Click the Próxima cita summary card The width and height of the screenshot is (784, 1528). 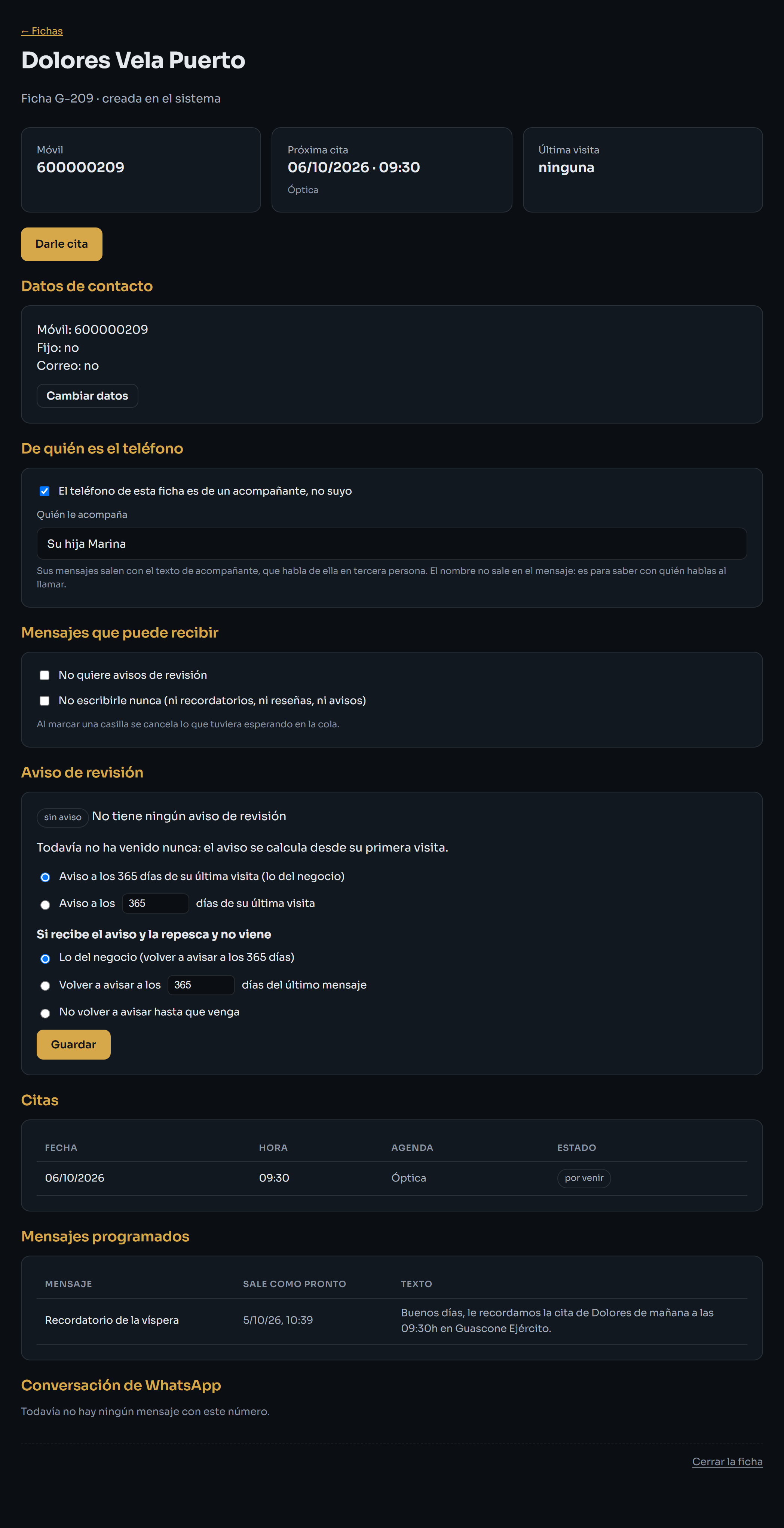[391, 169]
